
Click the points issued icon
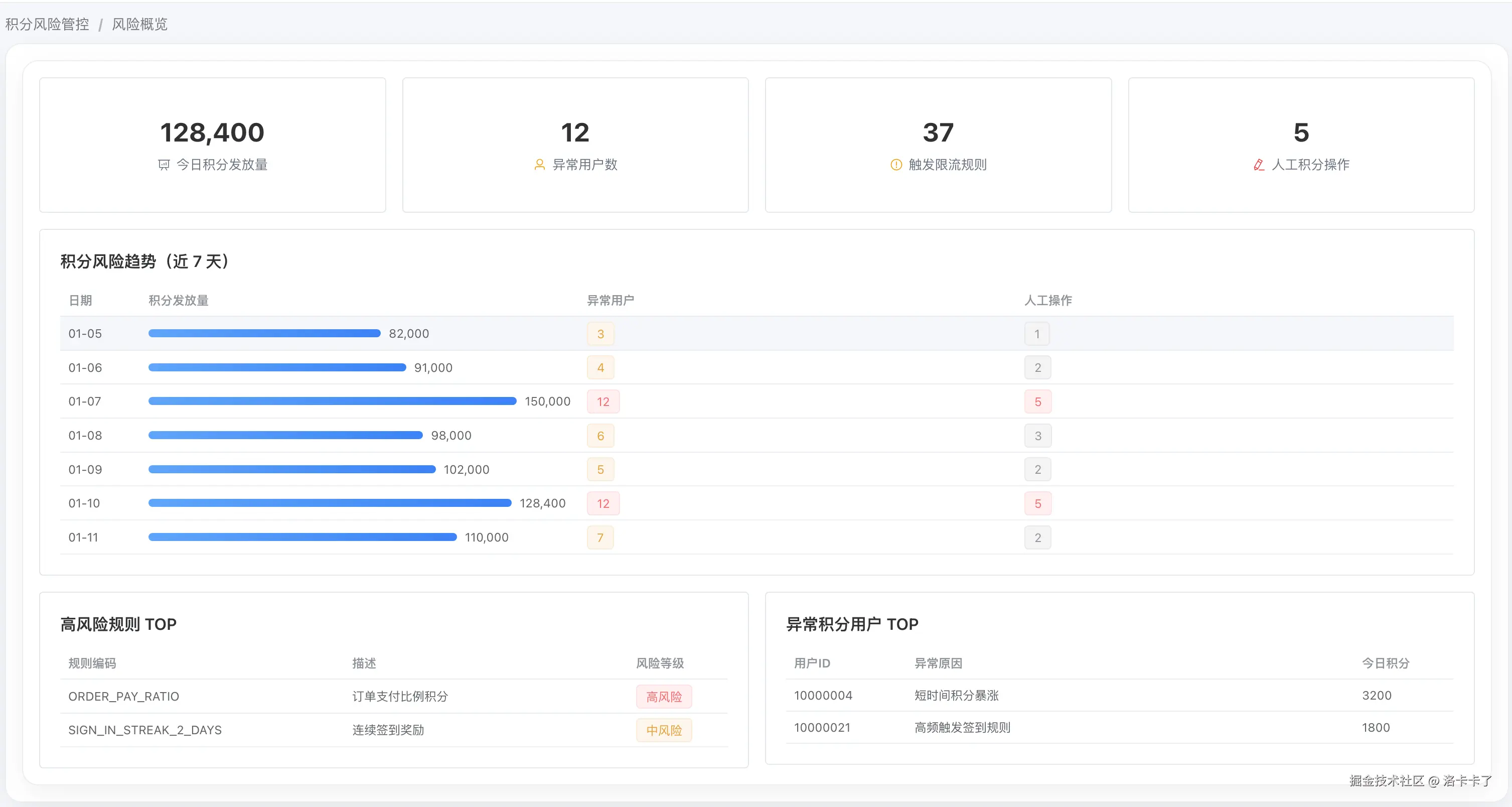click(164, 165)
